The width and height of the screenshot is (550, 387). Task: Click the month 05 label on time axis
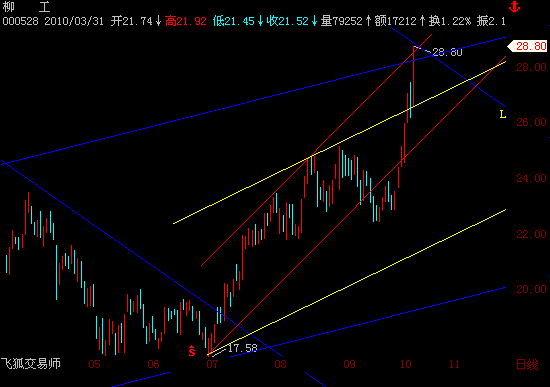(x=94, y=365)
